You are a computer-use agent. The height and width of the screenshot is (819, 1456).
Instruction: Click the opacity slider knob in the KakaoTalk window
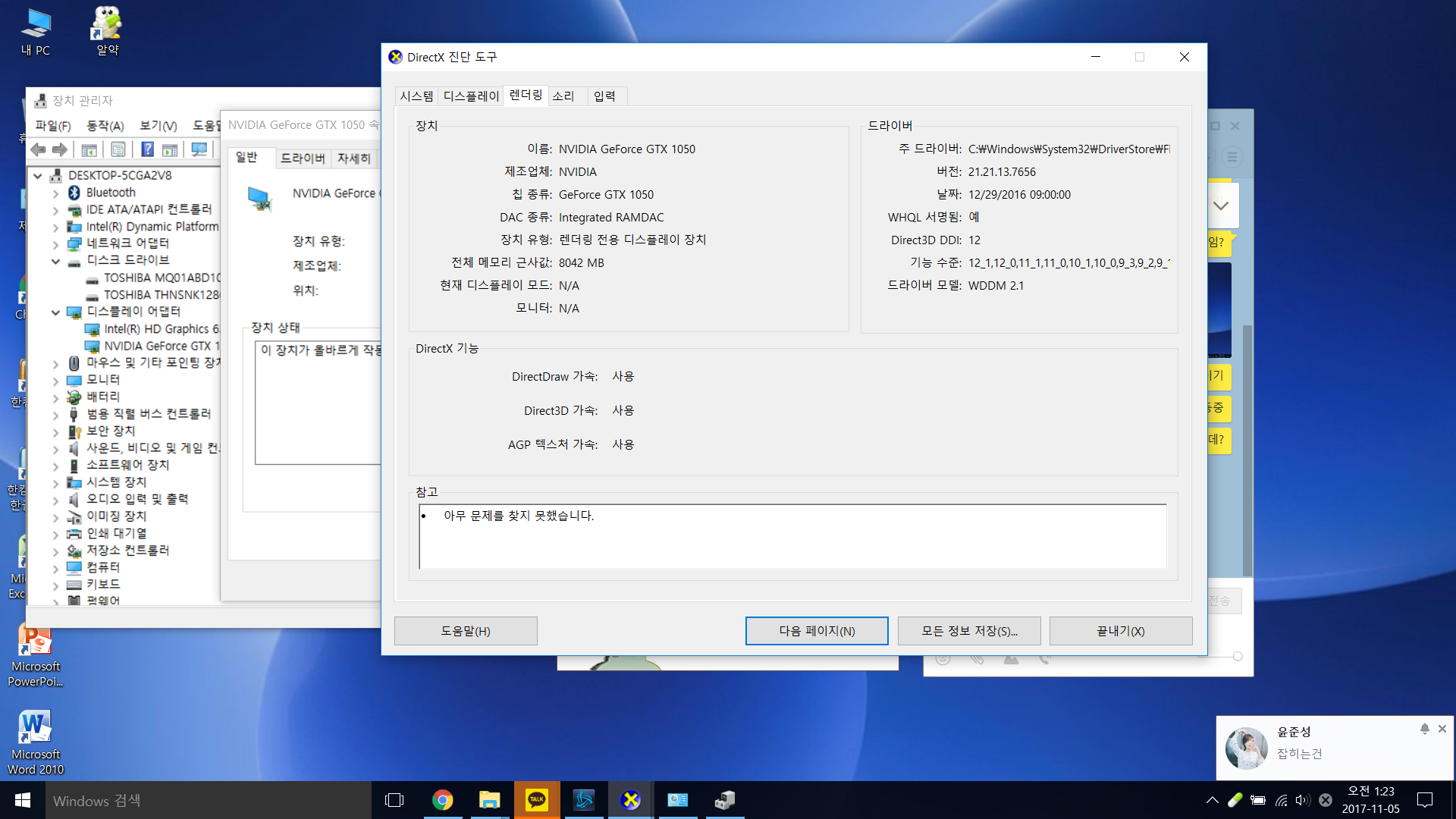tap(1238, 657)
